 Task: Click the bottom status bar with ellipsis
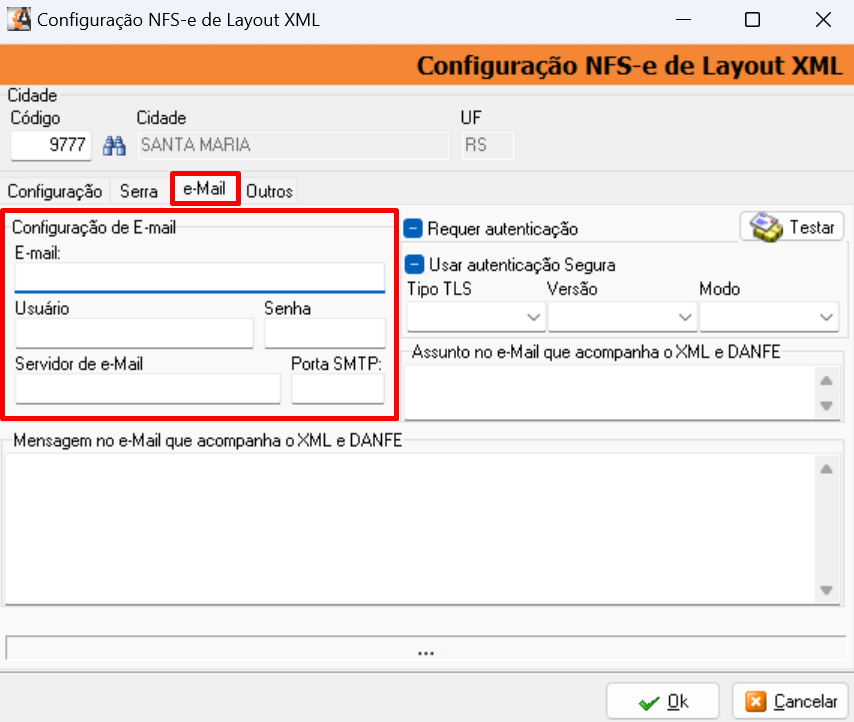click(425, 648)
